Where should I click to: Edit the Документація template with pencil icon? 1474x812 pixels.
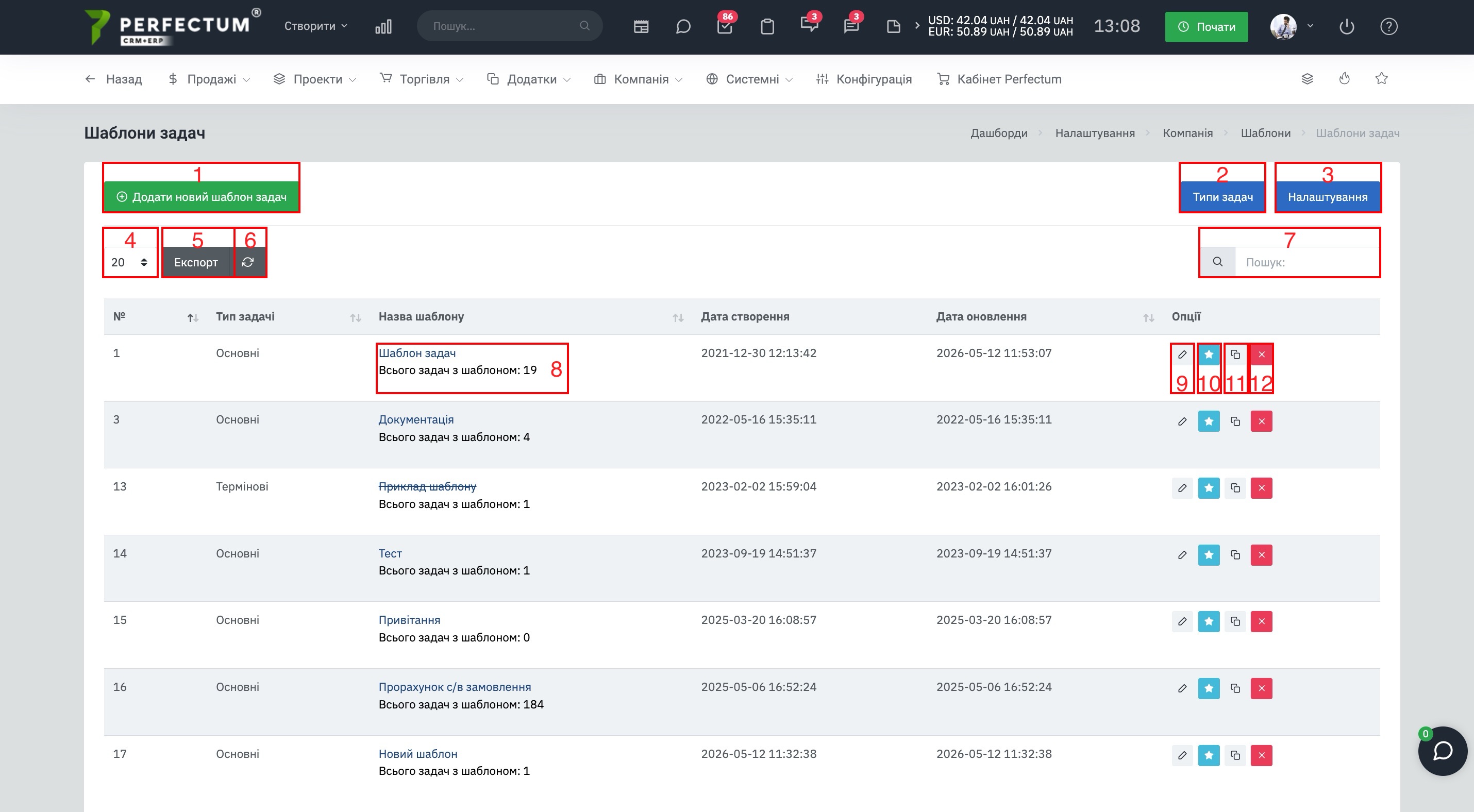1182,421
